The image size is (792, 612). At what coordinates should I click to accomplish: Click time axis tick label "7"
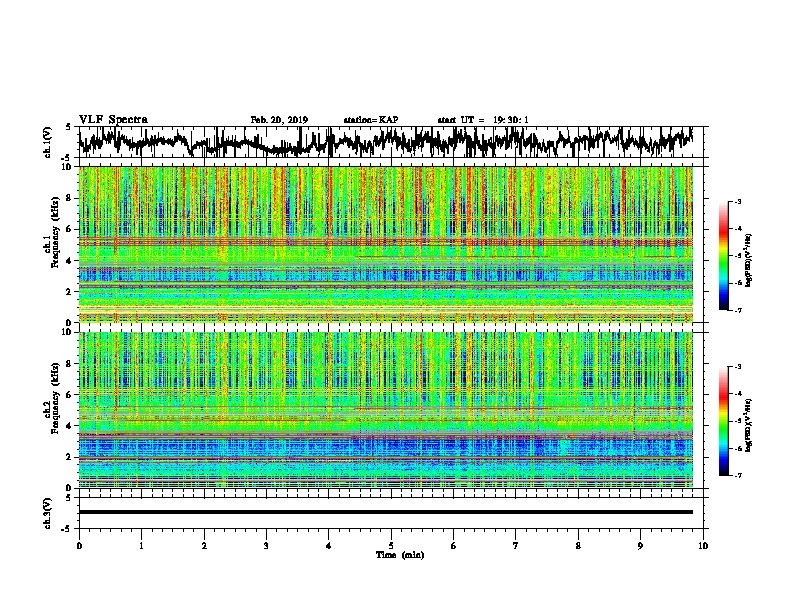[x=516, y=546]
